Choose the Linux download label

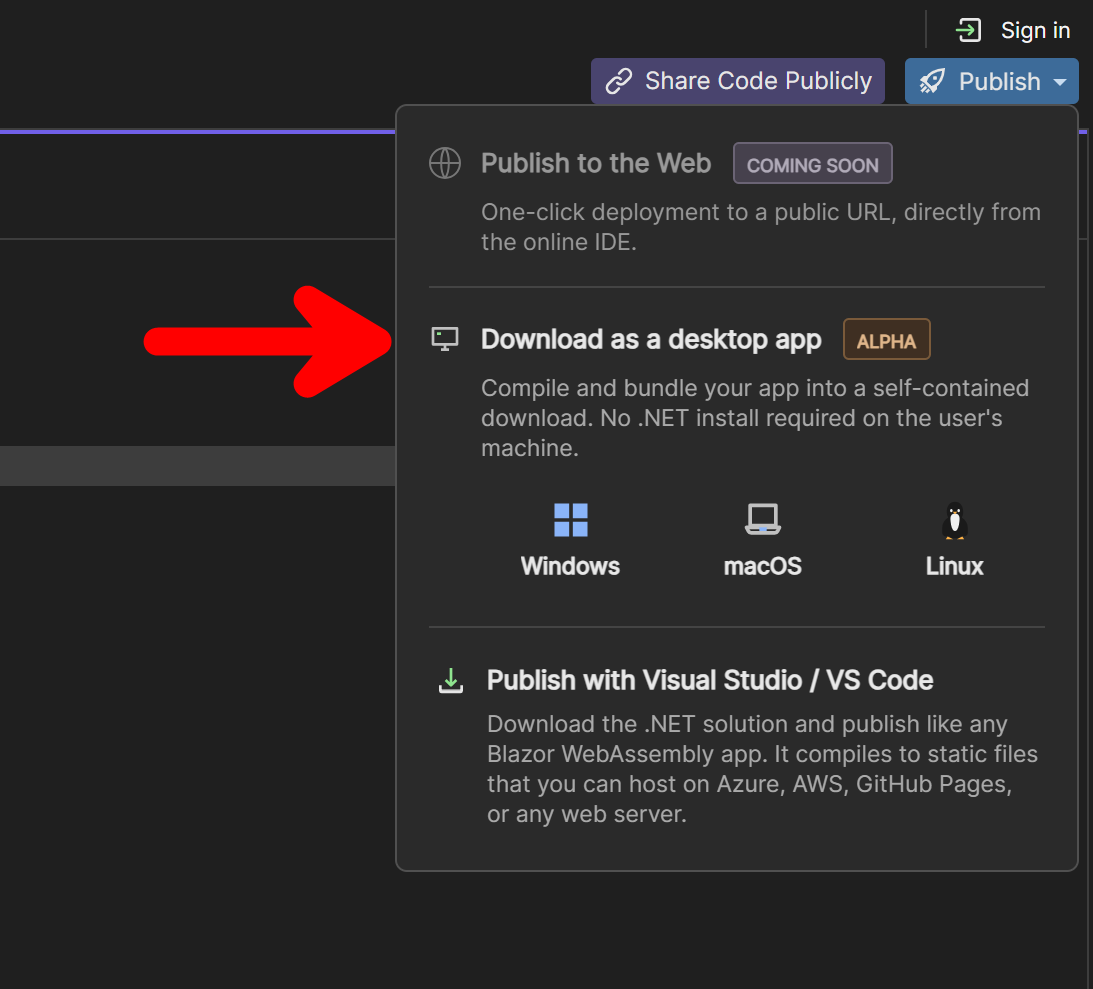[x=954, y=566]
